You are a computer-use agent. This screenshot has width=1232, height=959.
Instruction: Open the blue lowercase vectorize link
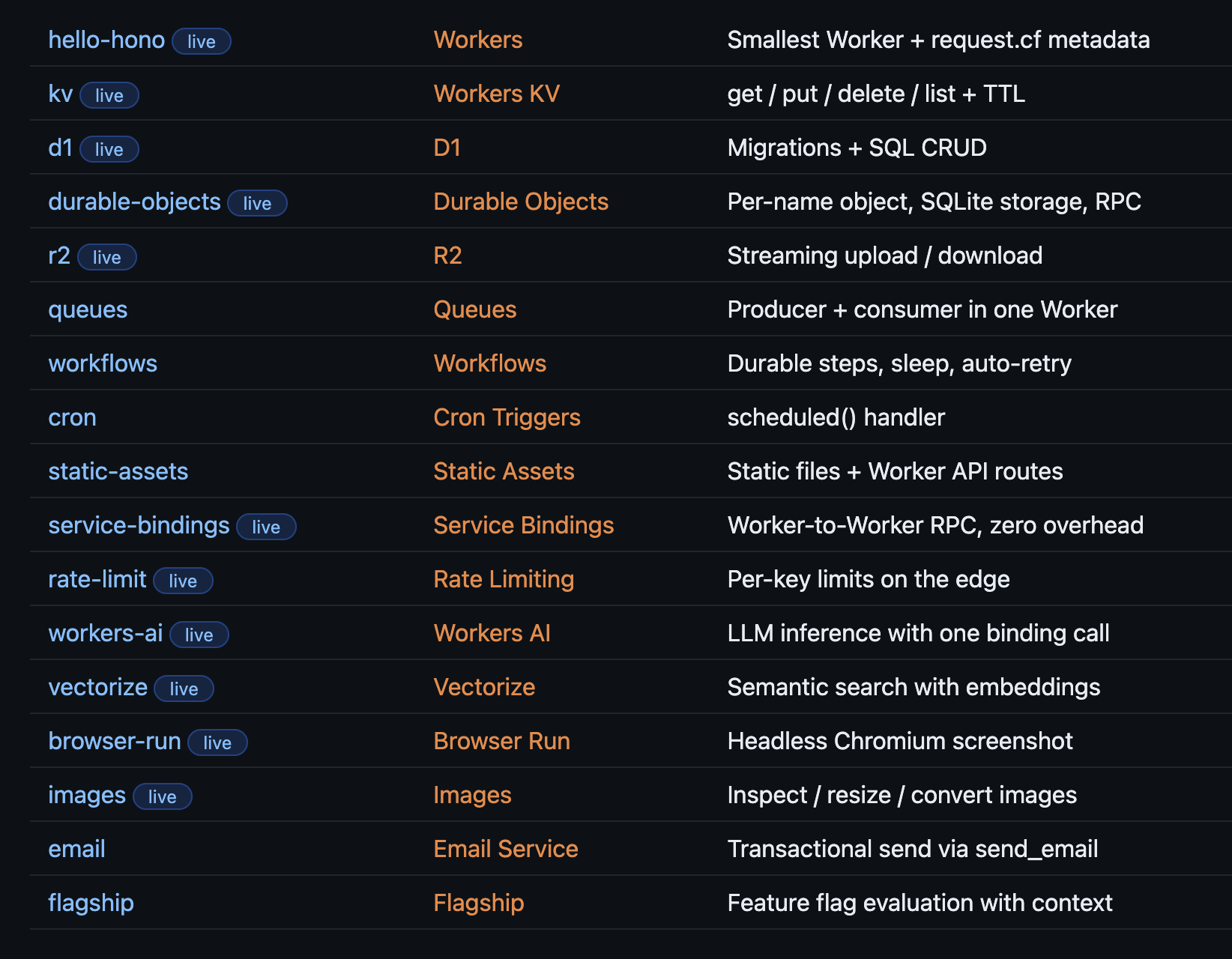click(98, 687)
